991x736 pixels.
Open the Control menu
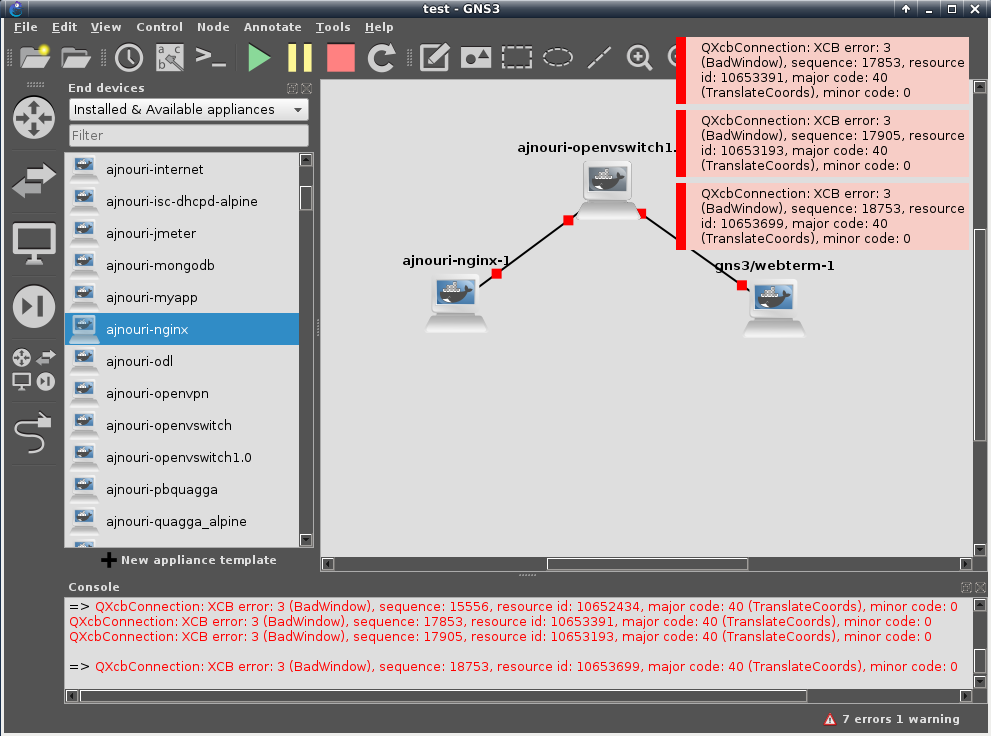point(159,27)
